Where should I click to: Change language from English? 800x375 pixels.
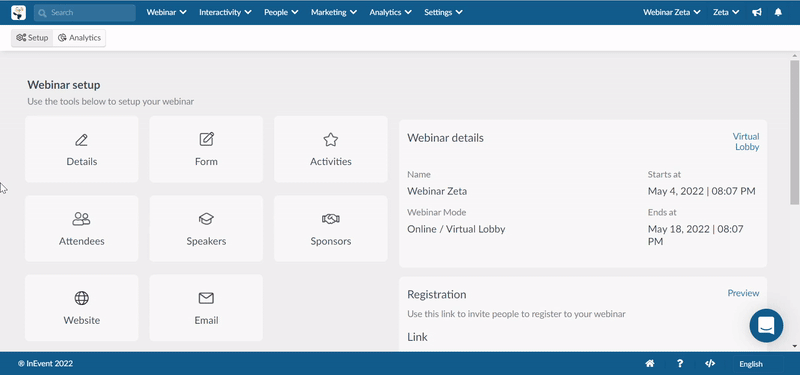(751, 364)
